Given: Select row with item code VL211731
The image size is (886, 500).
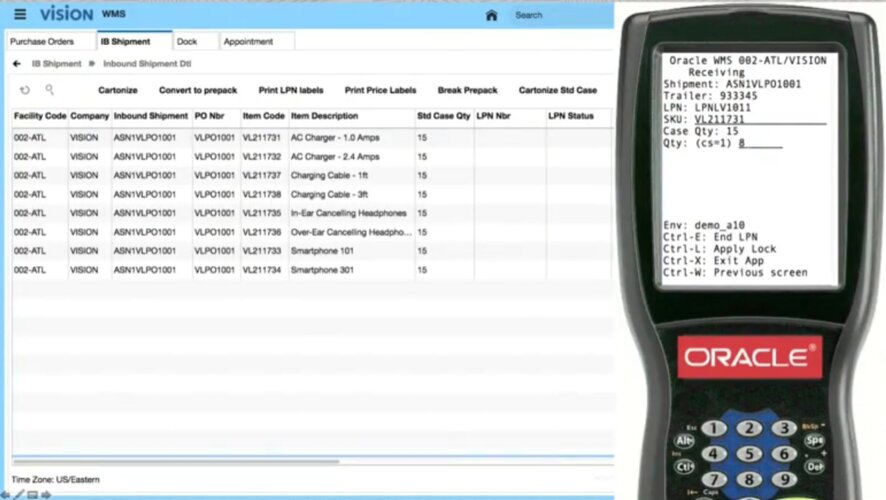Looking at the screenshot, I should [x=312, y=138].
